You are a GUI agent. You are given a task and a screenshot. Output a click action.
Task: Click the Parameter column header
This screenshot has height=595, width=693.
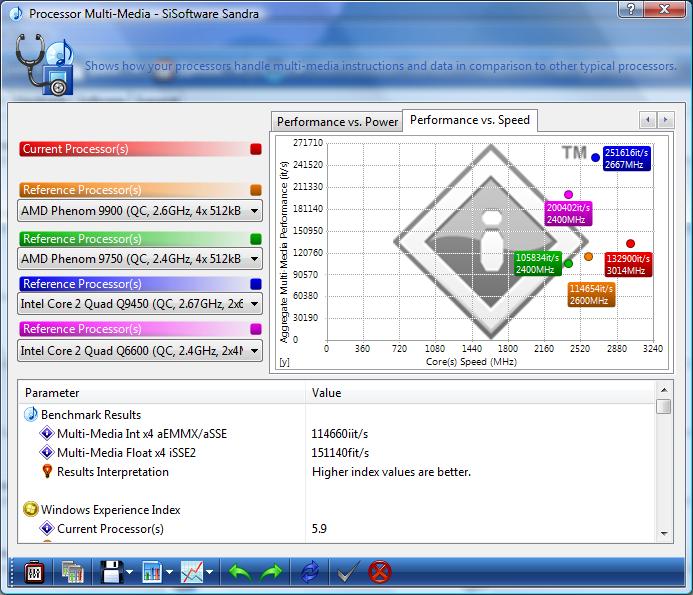(x=162, y=393)
